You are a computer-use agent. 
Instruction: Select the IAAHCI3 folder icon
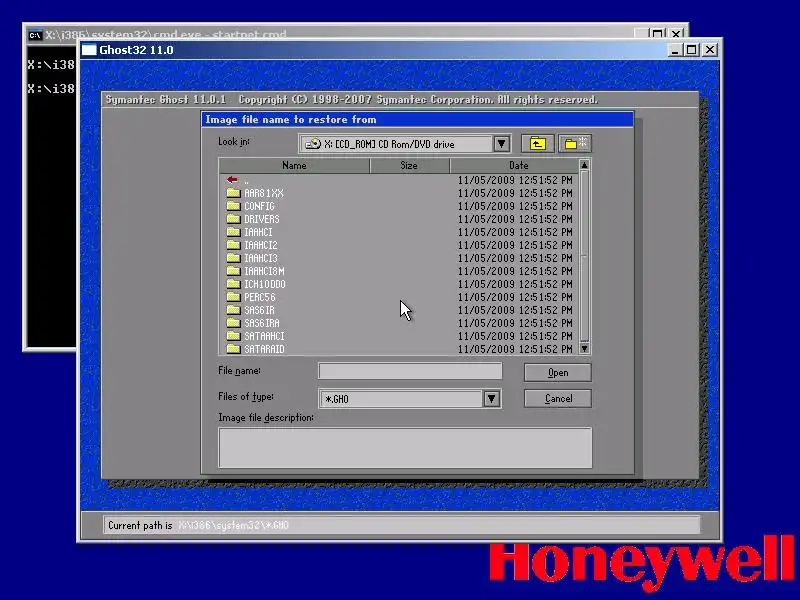(x=233, y=258)
